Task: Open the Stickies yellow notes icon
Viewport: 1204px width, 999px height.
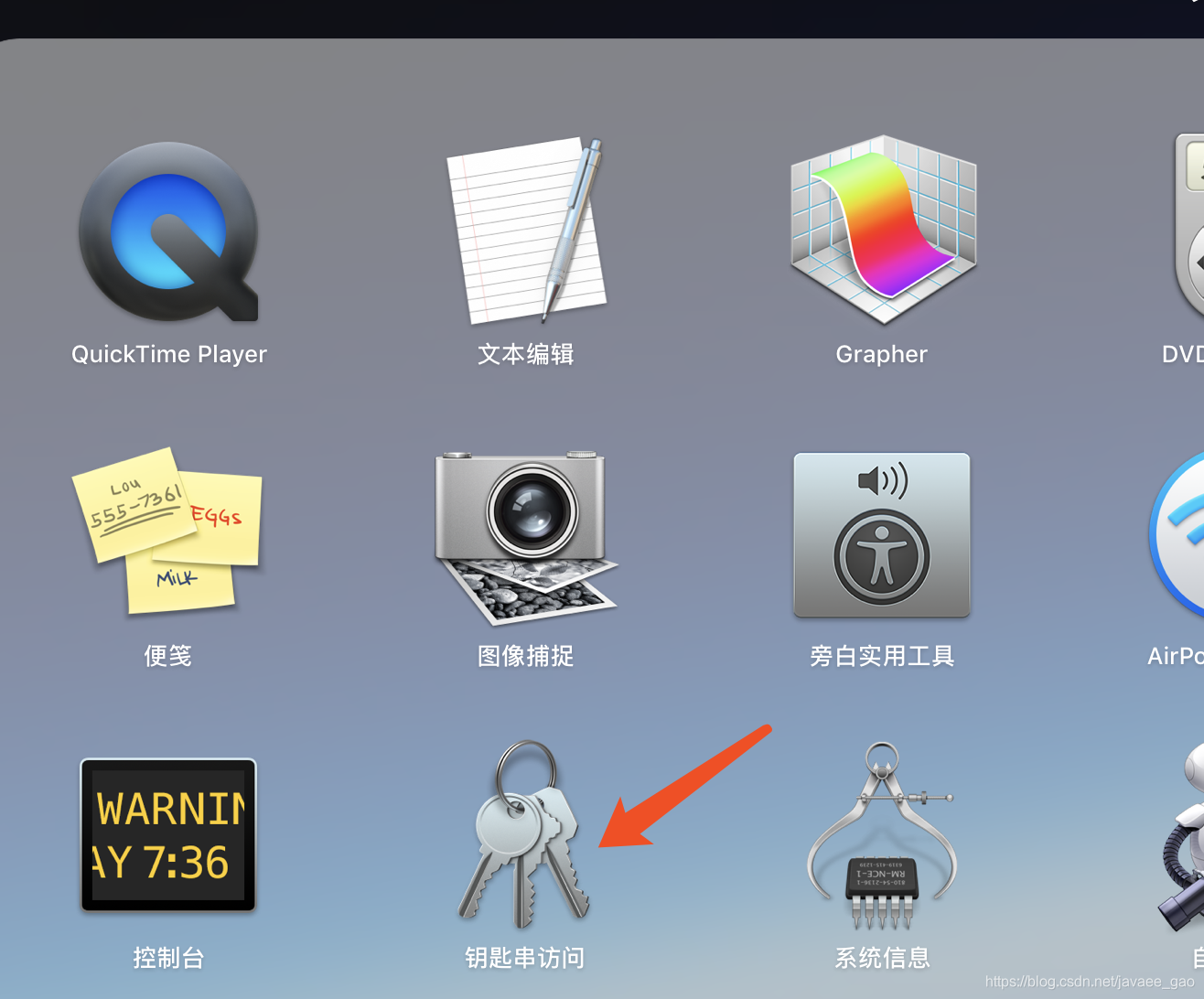Action: (167, 531)
